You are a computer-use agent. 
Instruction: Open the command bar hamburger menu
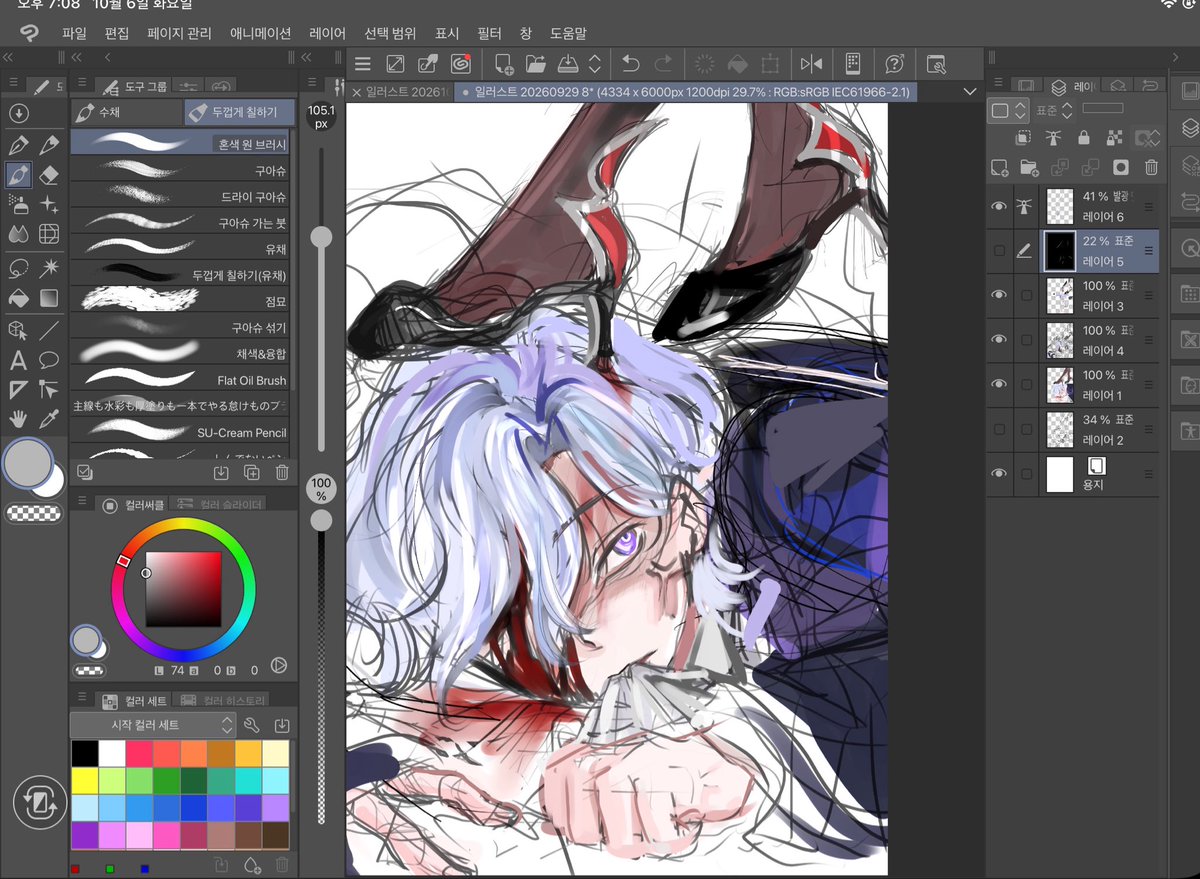[x=363, y=64]
